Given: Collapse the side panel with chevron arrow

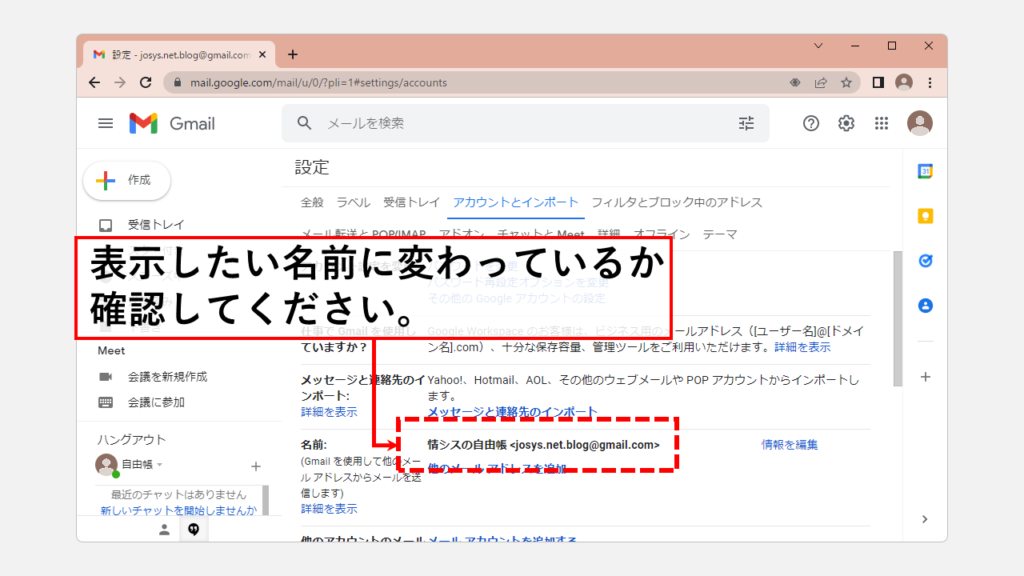Looking at the screenshot, I should click(x=925, y=519).
